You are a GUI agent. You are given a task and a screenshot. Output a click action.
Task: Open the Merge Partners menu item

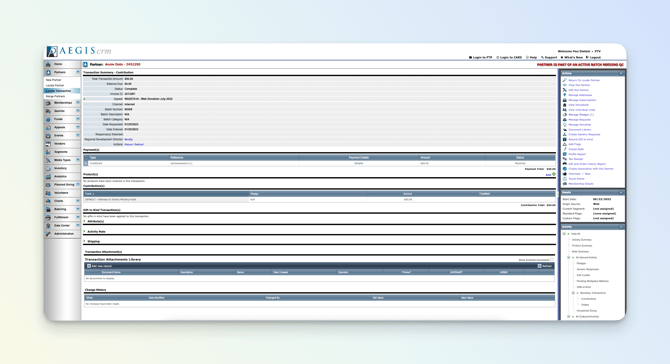56,97
